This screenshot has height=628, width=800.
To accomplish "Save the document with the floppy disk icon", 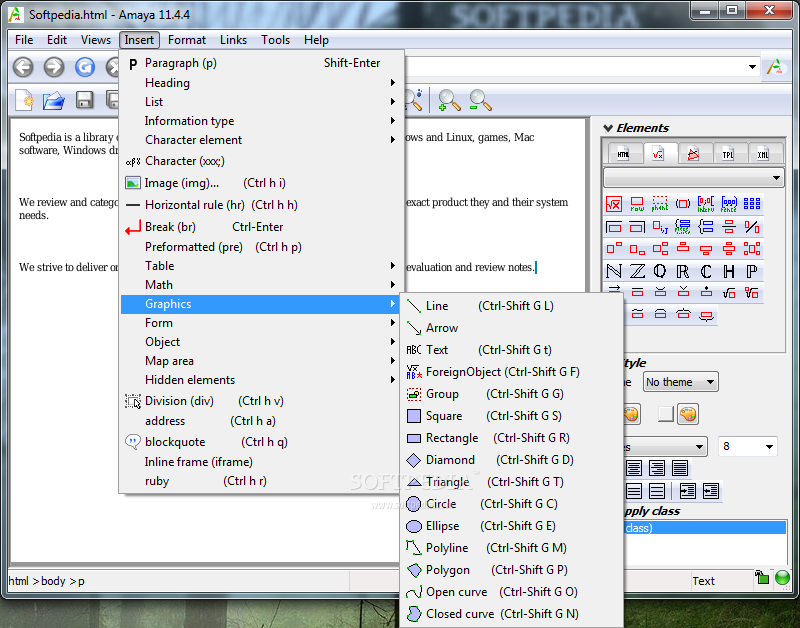I will [84, 100].
